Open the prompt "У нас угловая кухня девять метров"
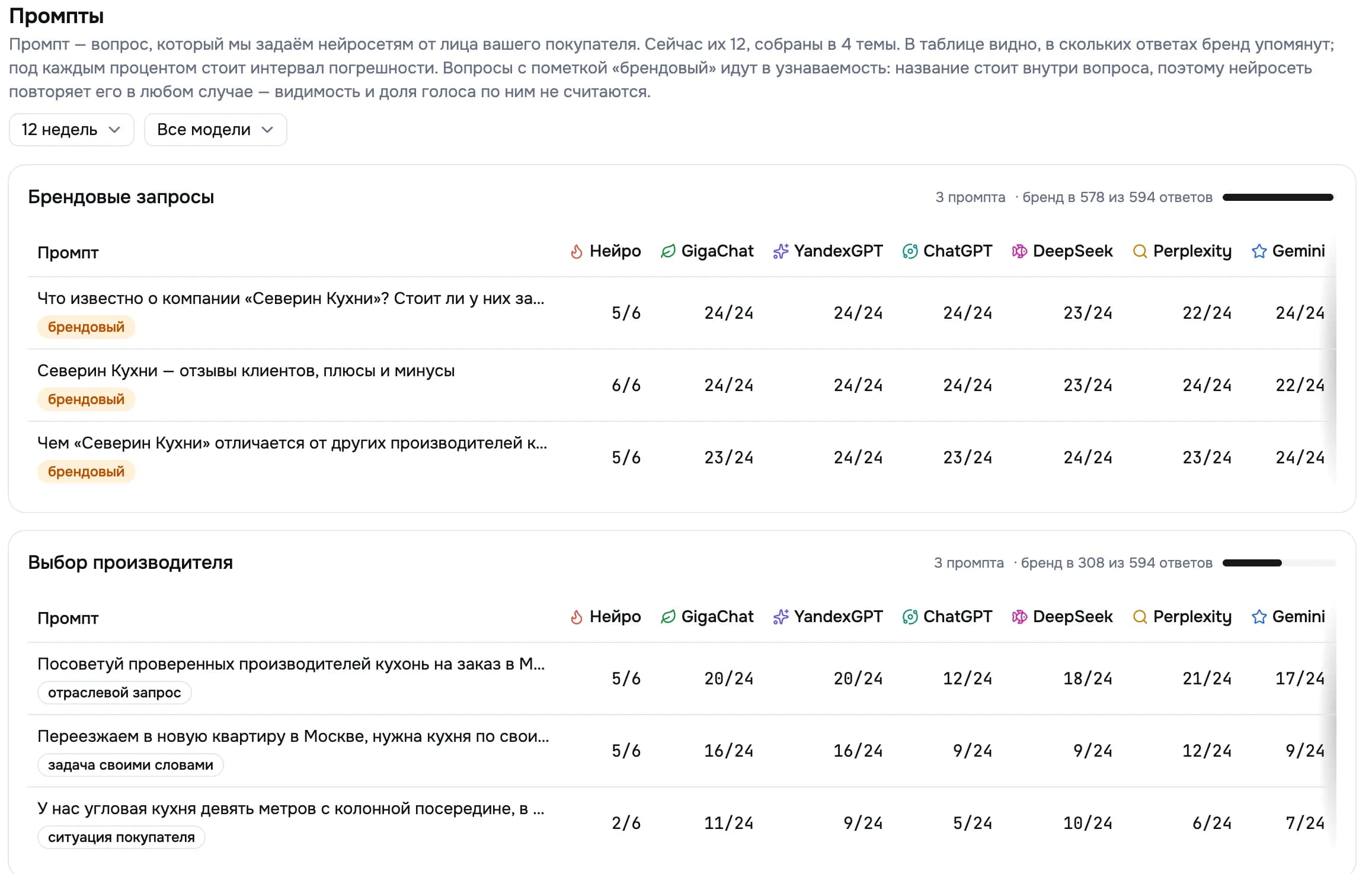The height and width of the screenshot is (874, 1372). (x=290, y=809)
